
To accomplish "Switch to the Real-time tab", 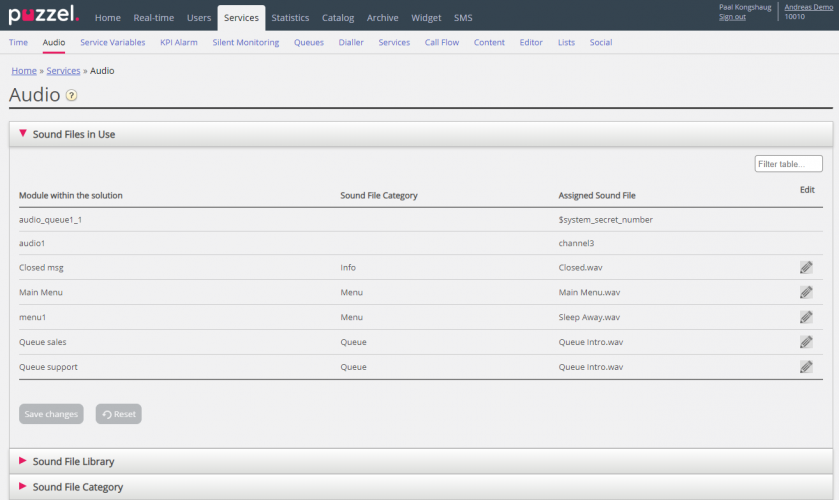I will point(154,18).
